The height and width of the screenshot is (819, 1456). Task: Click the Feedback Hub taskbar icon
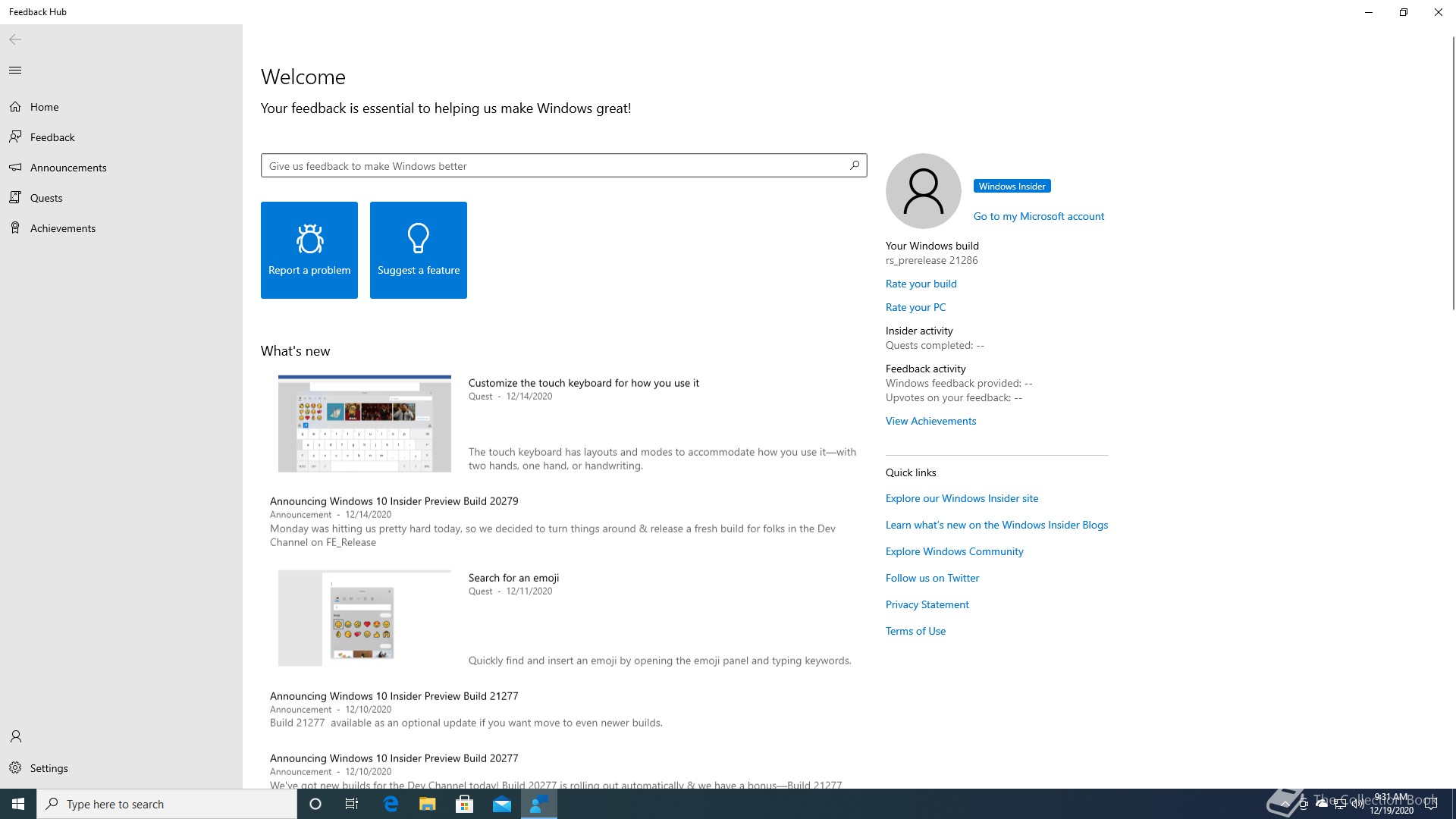(539, 804)
